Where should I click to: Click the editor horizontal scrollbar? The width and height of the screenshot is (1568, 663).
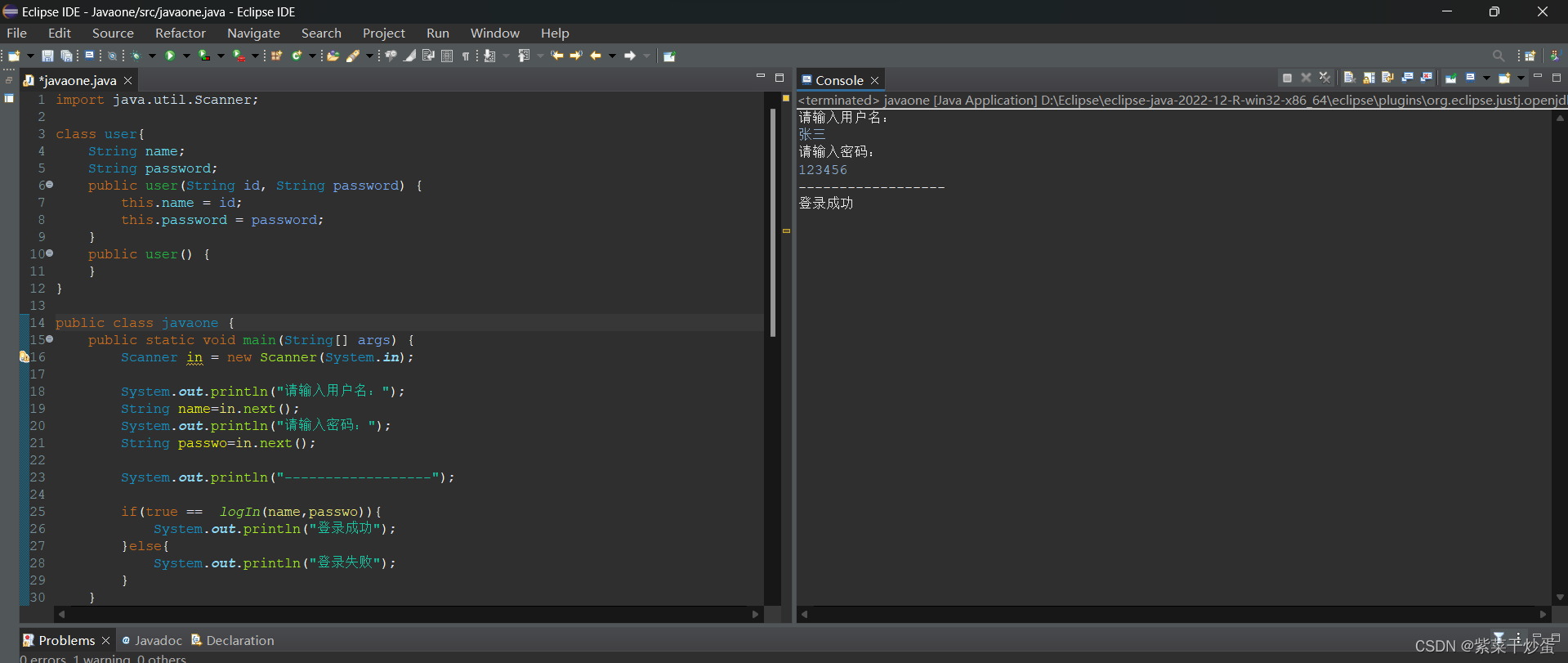[409, 614]
